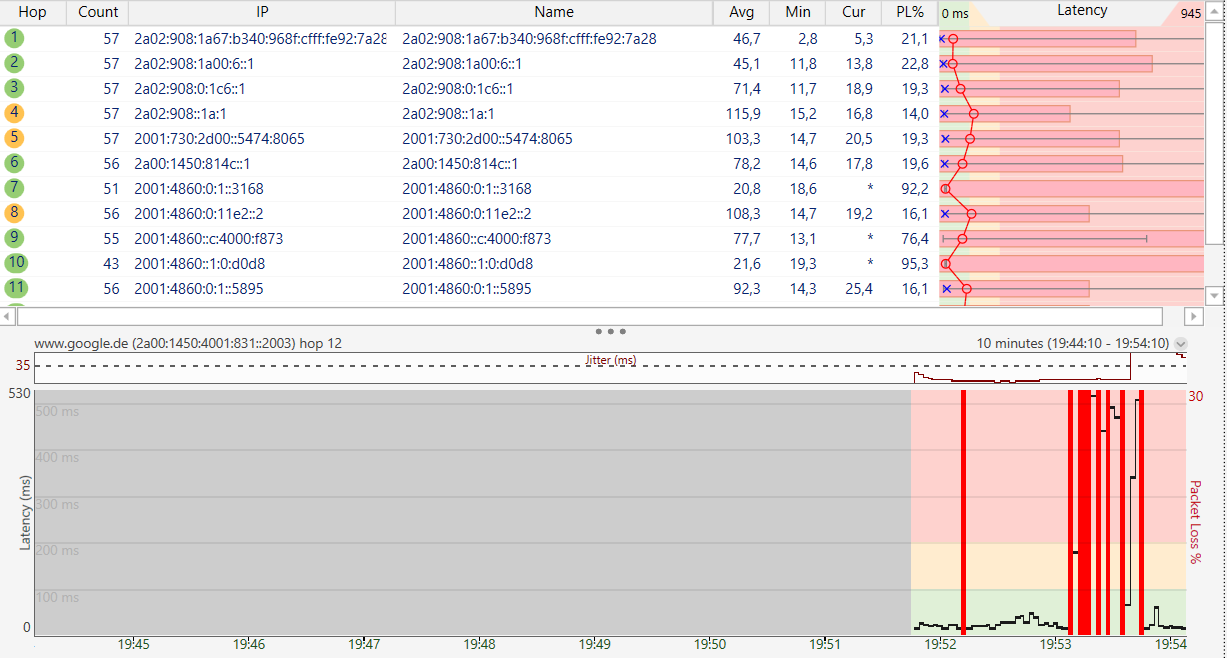1227x658 pixels.
Task: Click the 19:52 time axis label
Action: pyautogui.click(x=941, y=645)
